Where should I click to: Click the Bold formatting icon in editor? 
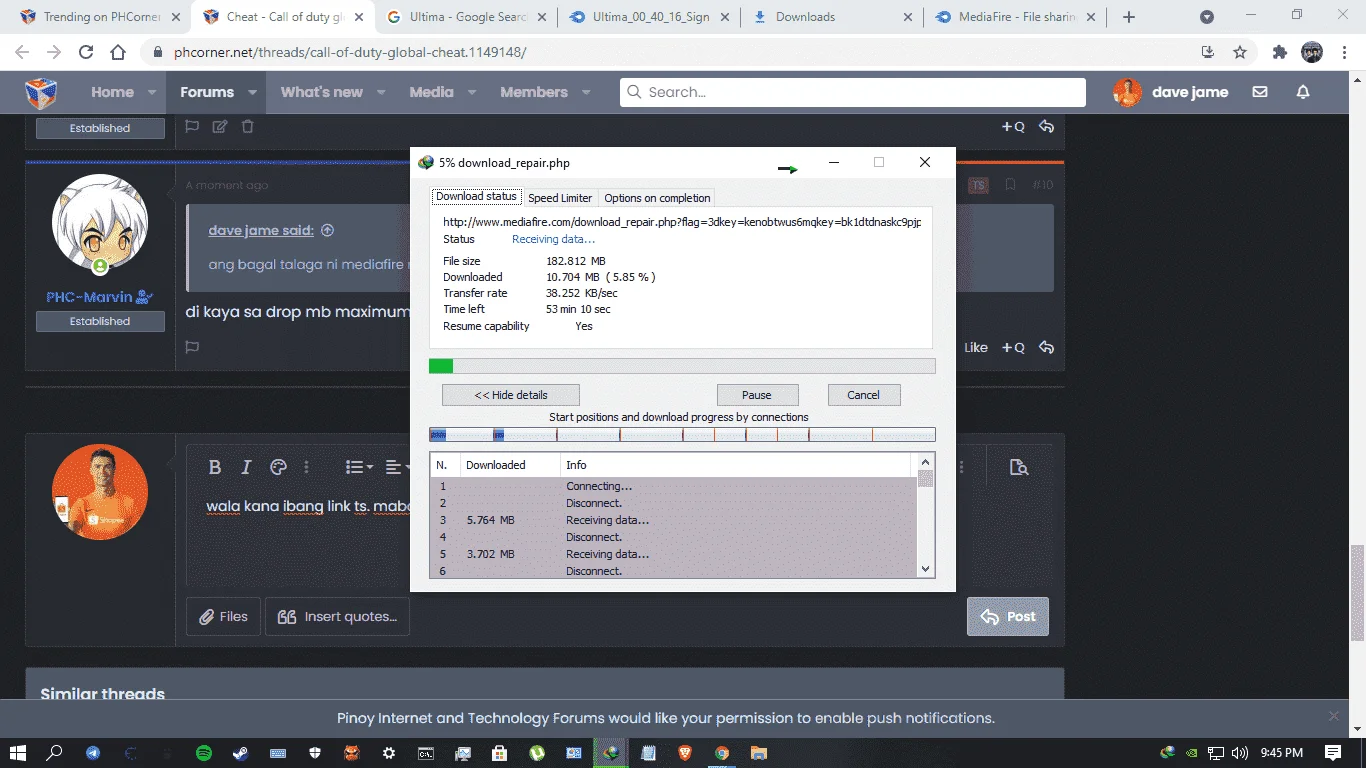(x=215, y=467)
